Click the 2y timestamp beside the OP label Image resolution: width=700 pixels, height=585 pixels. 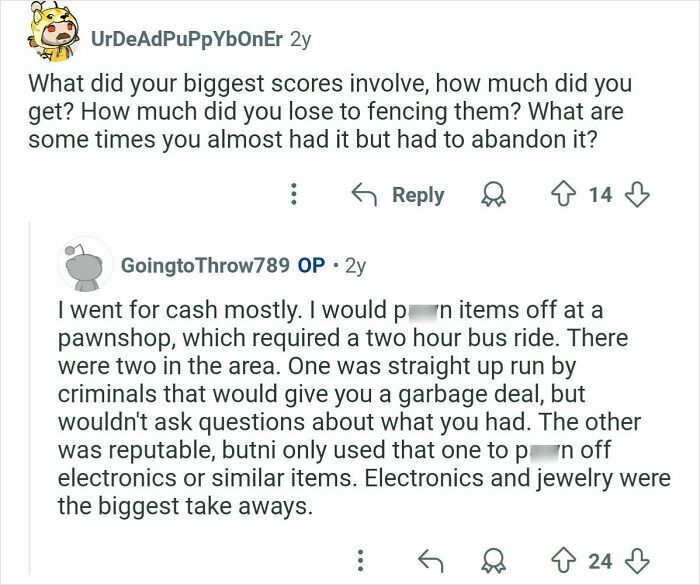(354, 266)
